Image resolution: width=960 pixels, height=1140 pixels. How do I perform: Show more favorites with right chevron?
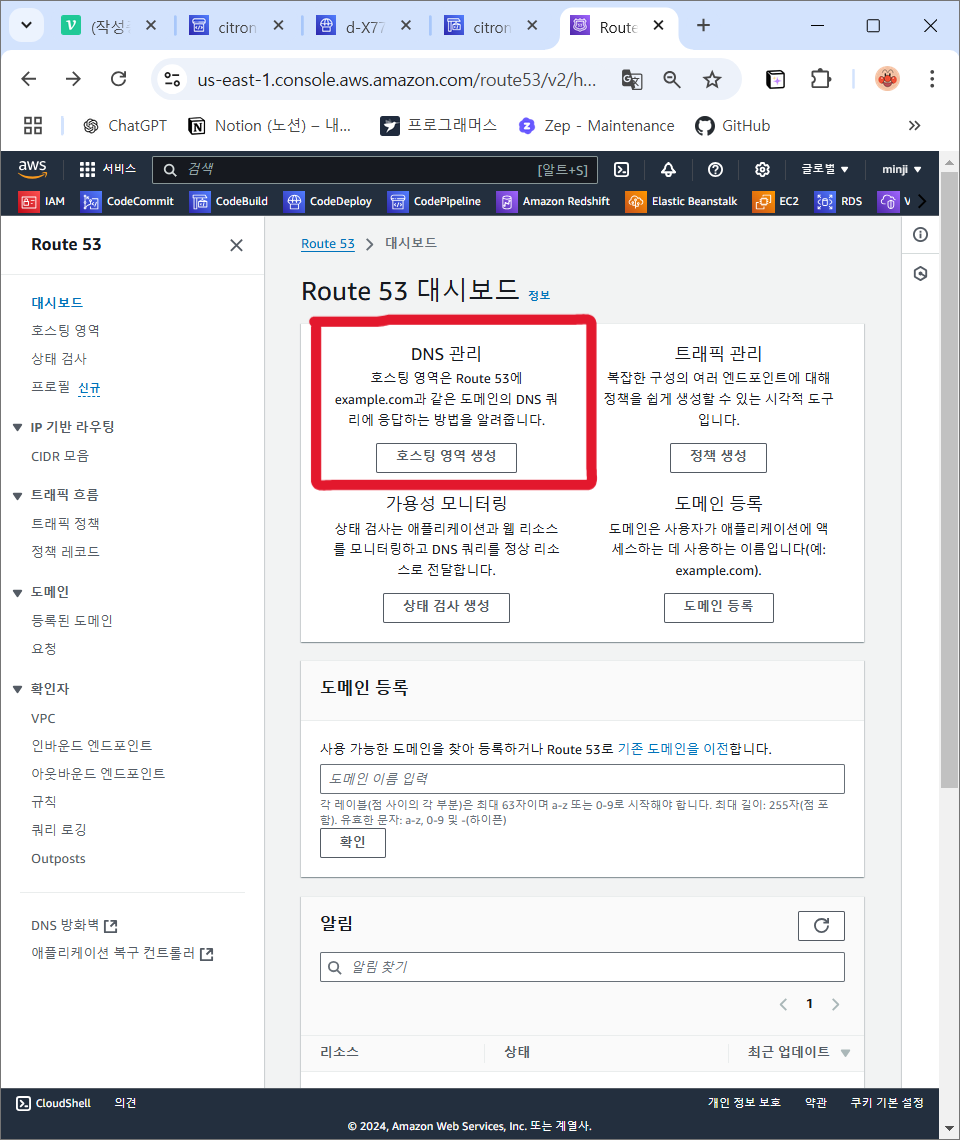pos(922,201)
